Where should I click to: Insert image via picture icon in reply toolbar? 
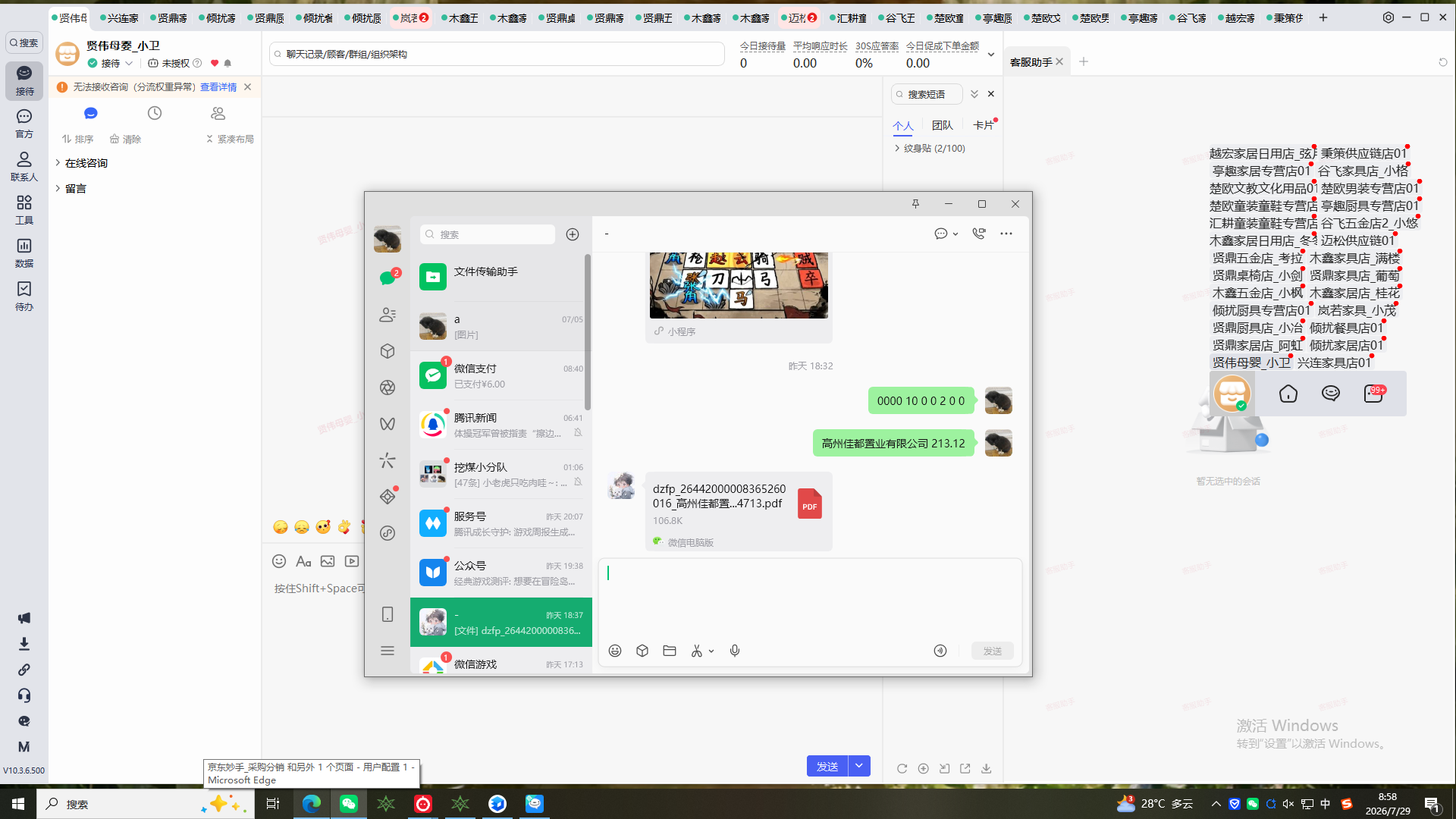tap(328, 561)
